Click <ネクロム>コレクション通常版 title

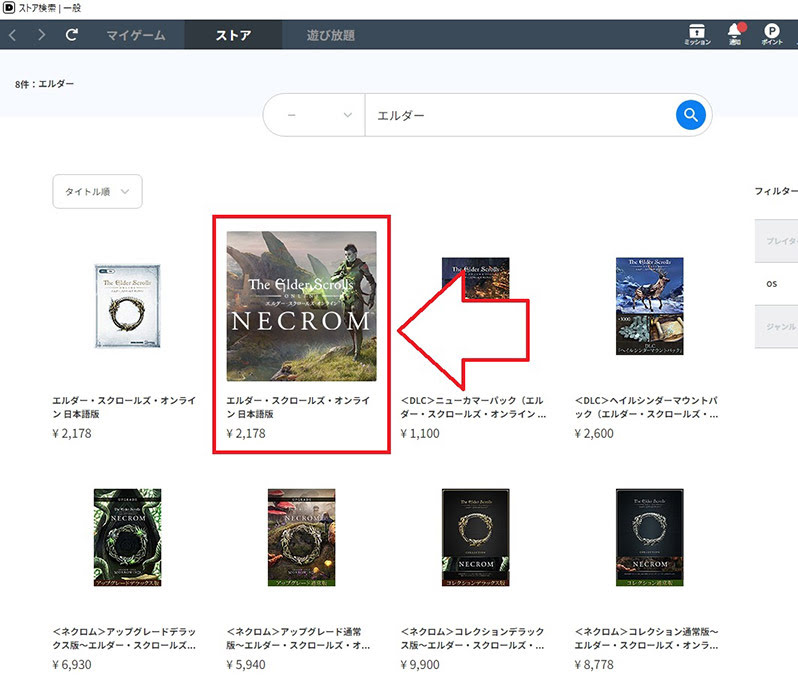coord(646,638)
